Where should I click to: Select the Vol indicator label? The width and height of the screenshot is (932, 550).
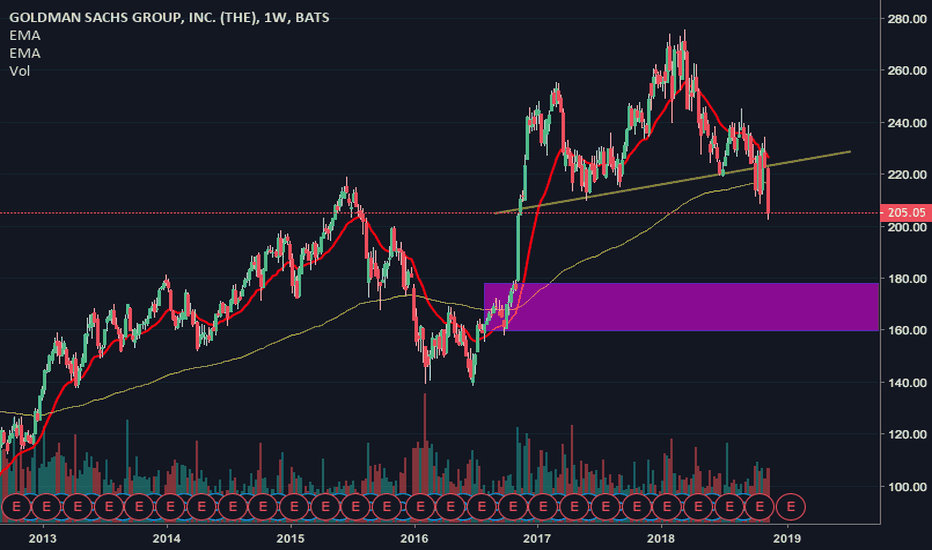(x=19, y=71)
